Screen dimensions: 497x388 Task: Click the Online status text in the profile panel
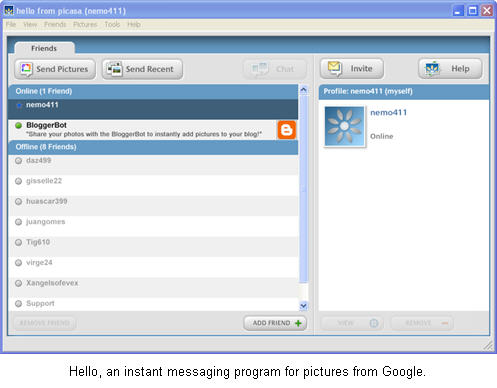(382, 136)
